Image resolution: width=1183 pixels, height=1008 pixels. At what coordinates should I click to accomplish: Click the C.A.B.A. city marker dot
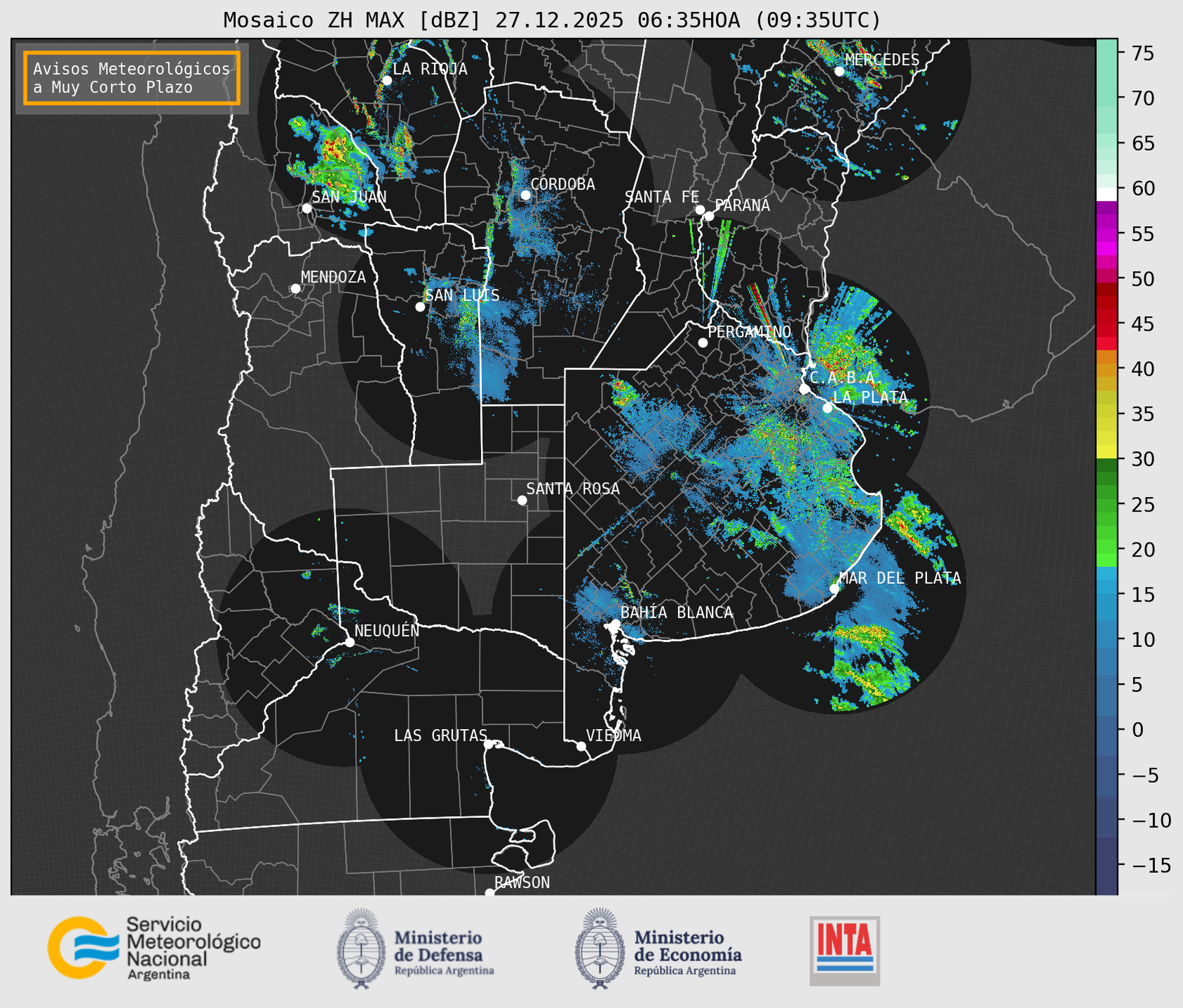[x=804, y=389]
